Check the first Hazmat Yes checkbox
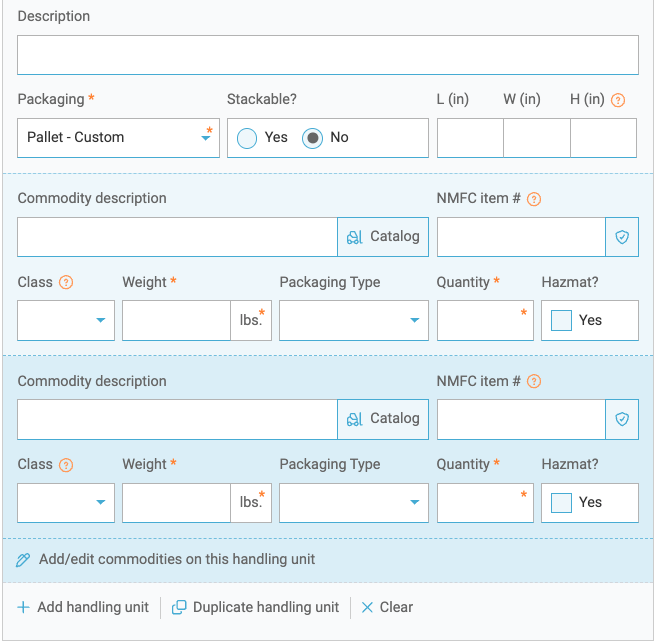 561,321
